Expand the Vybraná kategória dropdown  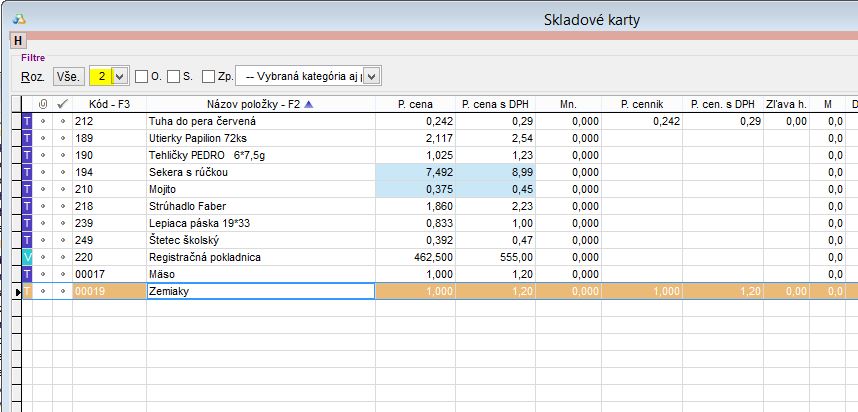point(371,76)
